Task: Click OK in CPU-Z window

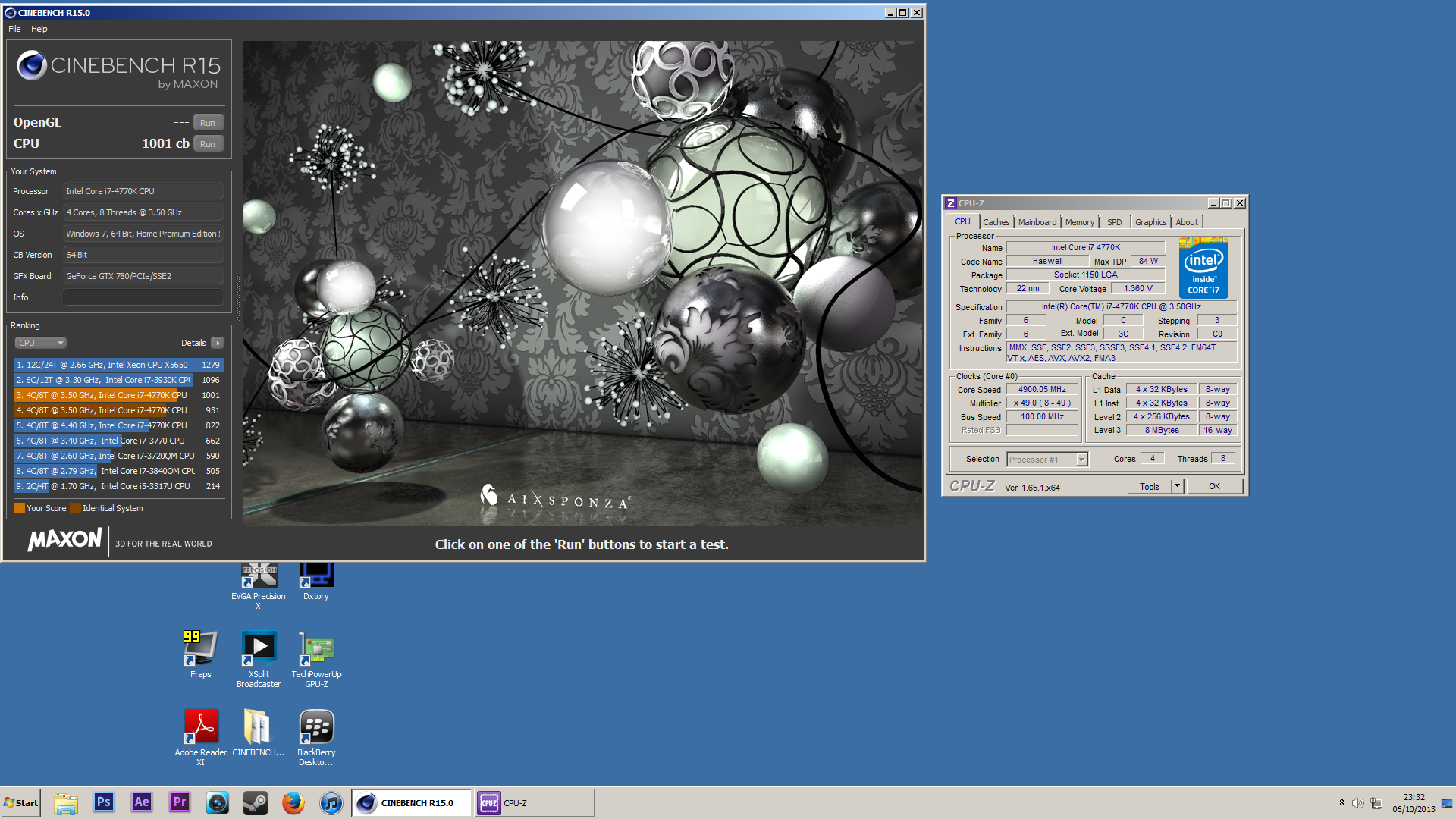Action: [1214, 486]
